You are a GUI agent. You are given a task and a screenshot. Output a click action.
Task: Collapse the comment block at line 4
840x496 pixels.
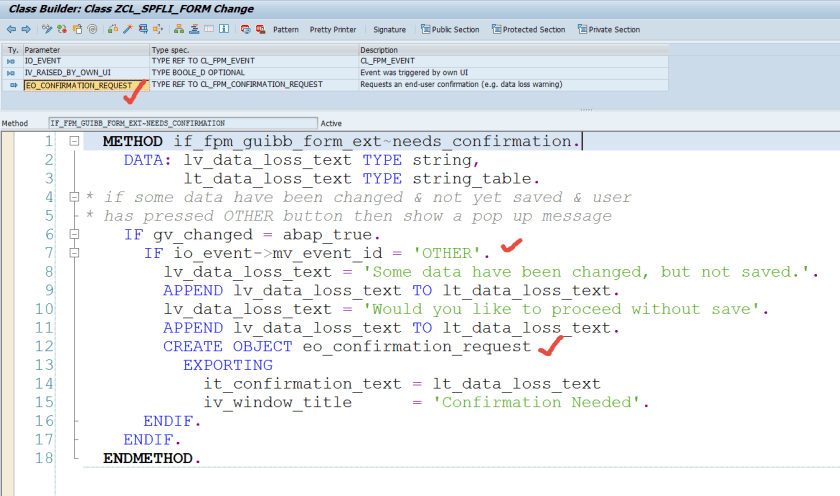point(75,197)
